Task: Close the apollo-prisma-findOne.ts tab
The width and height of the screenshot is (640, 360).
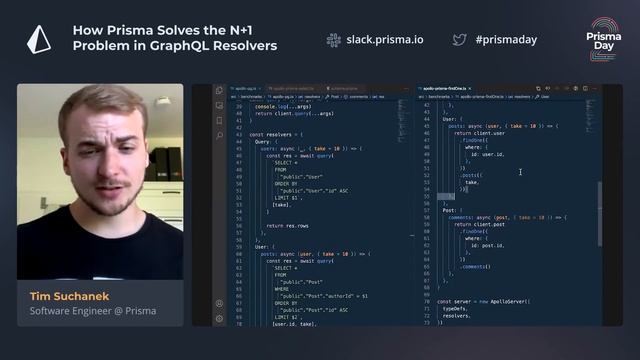Action: (x=470, y=89)
